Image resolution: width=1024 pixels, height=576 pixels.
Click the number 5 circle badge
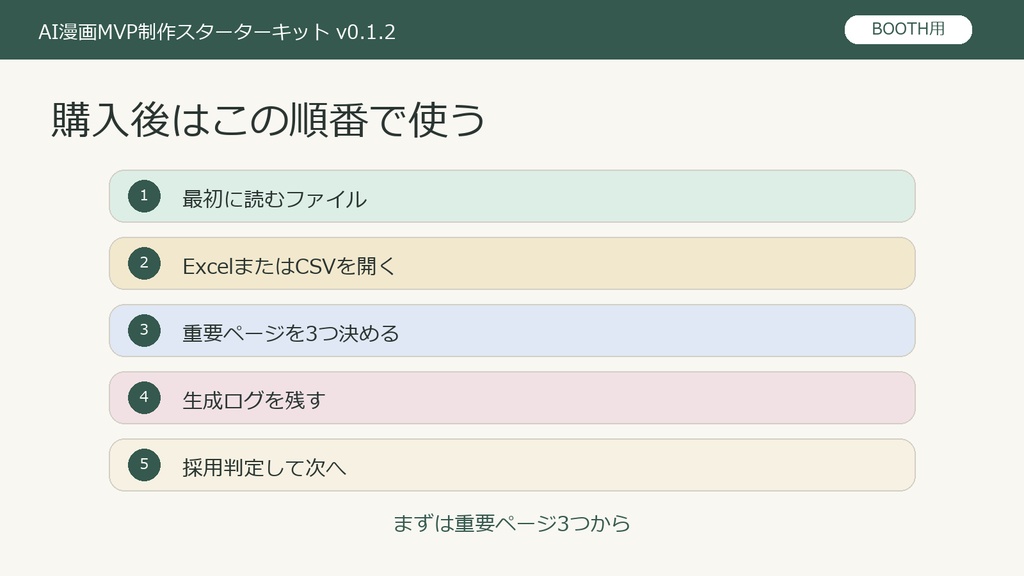[x=144, y=465]
